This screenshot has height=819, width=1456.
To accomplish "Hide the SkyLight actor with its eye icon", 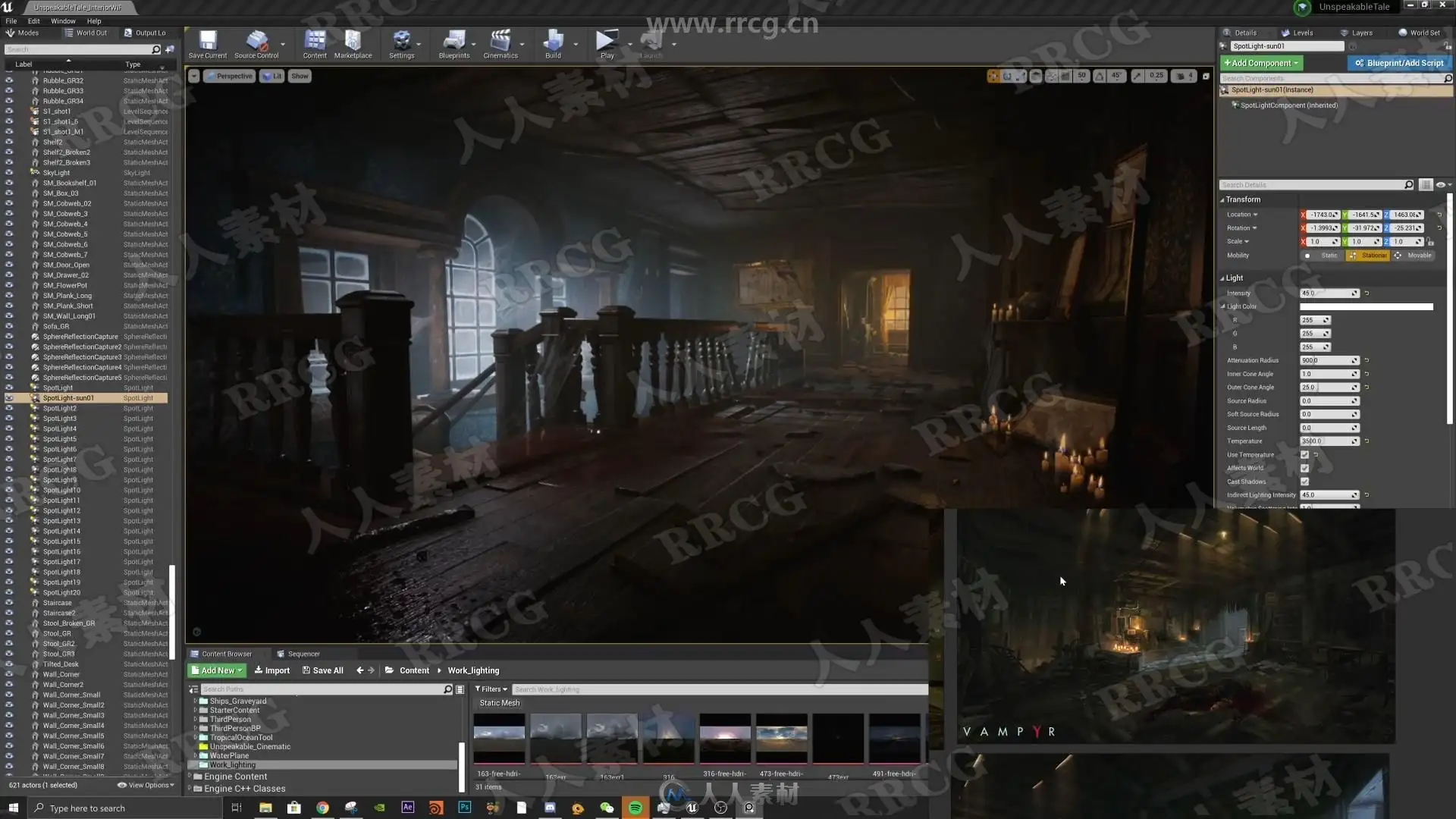I will (x=9, y=173).
